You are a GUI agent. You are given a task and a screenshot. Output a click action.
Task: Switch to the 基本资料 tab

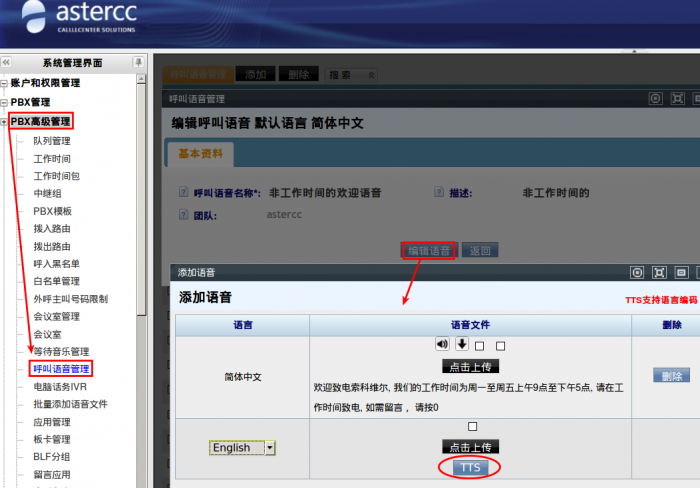point(199,154)
